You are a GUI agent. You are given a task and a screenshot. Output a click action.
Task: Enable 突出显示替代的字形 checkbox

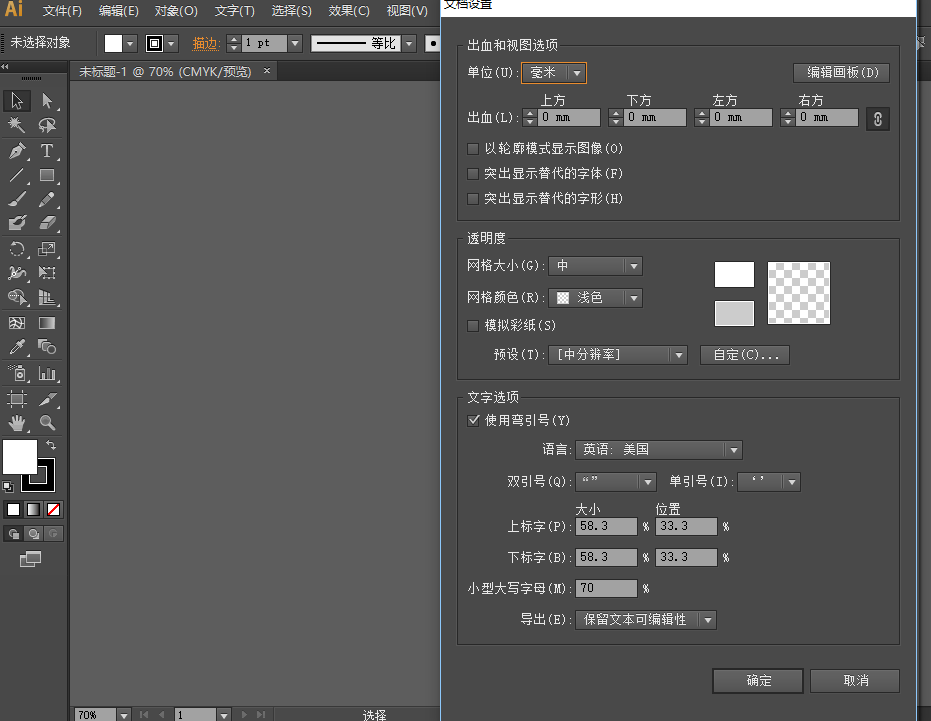(x=473, y=198)
